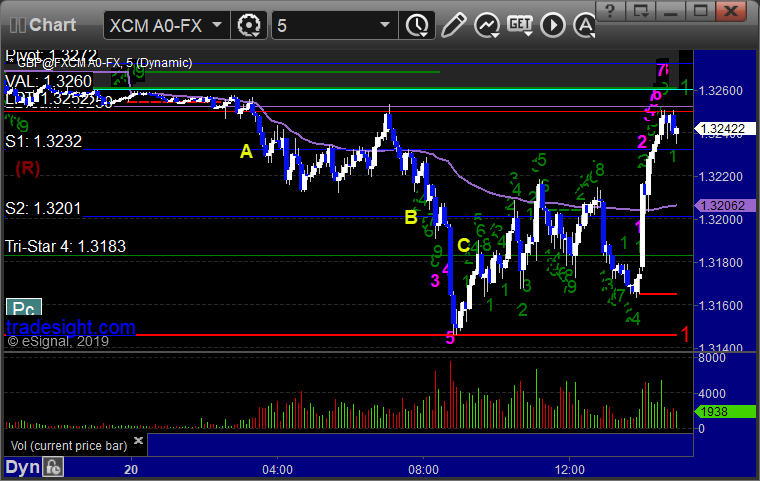This screenshot has width=760, height=481.
Task: Open the tradesight.com link
Action: (71, 327)
